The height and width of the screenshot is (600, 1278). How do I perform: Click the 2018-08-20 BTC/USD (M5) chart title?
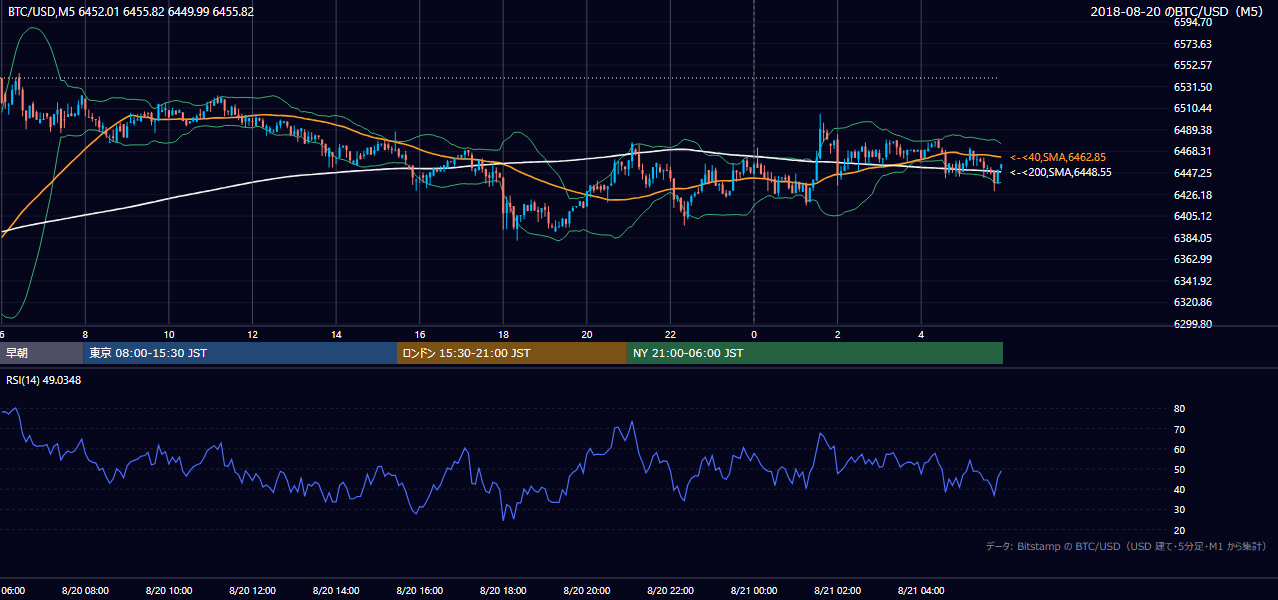(1178, 11)
